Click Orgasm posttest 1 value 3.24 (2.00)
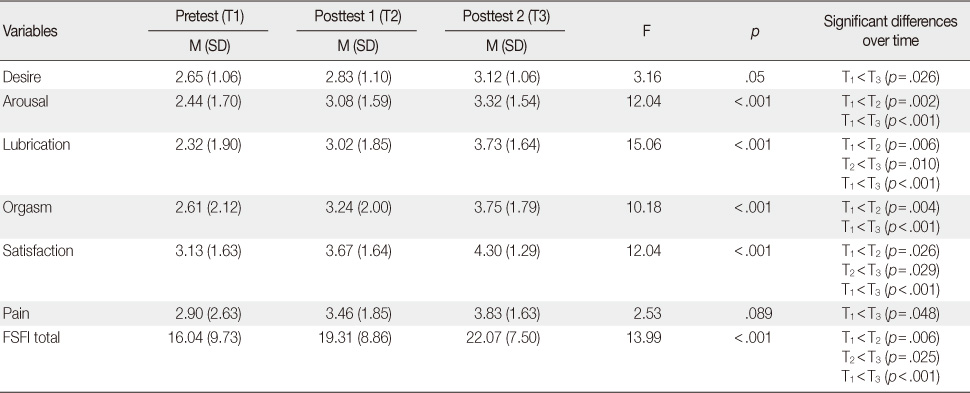970x393 pixels. (358, 207)
